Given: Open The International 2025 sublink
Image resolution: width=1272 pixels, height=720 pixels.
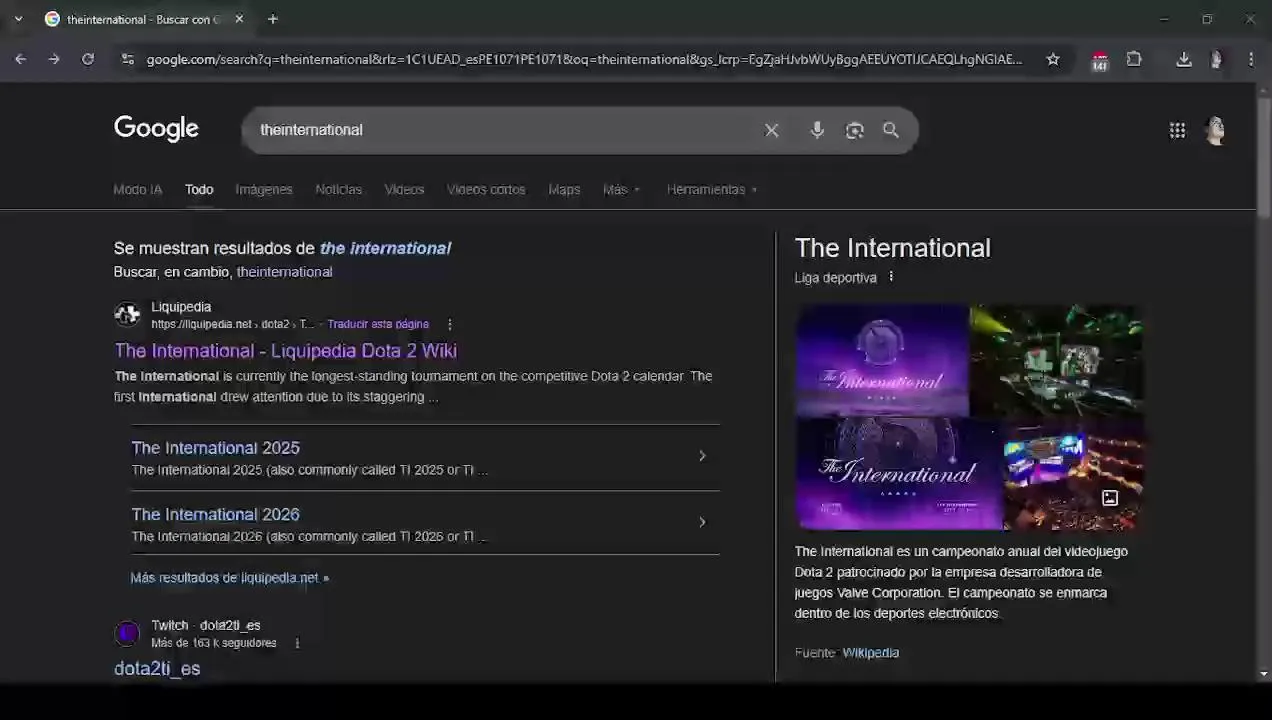Looking at the screenshot, I should [x=216, y=448].
